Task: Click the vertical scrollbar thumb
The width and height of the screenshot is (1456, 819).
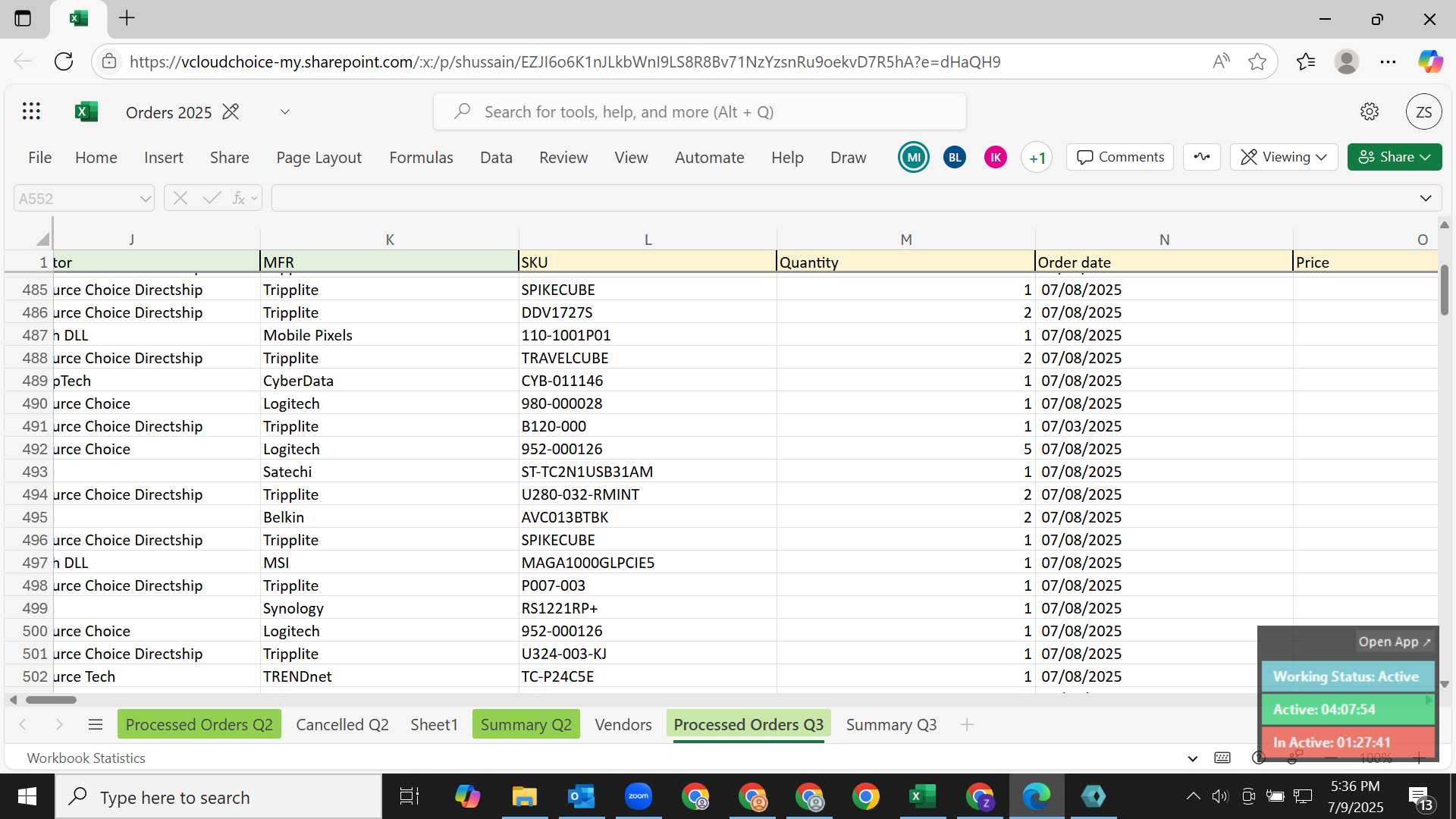Action: (x=1444, y=290)
